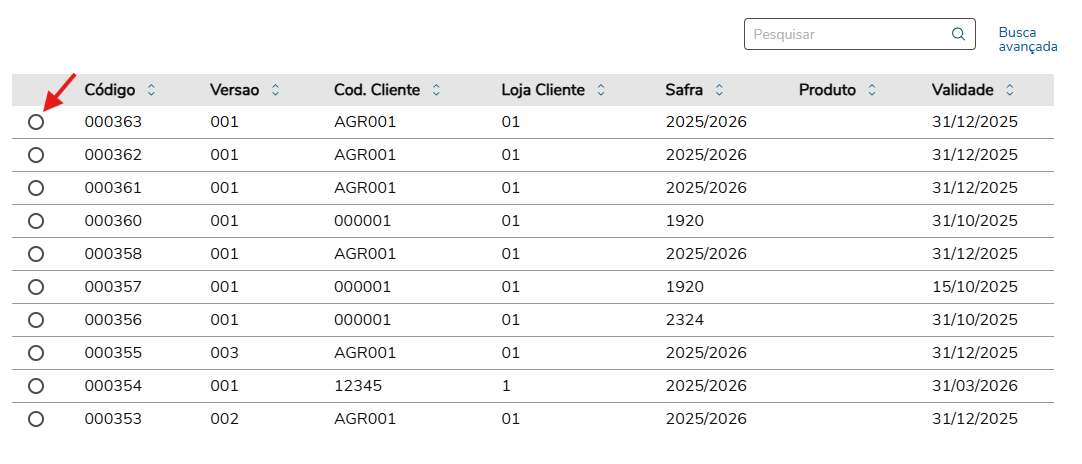Viewport: 1082px width, 464px height.
Task: Sort by Loja Cliente arrow icon
Action: [601, 90]
